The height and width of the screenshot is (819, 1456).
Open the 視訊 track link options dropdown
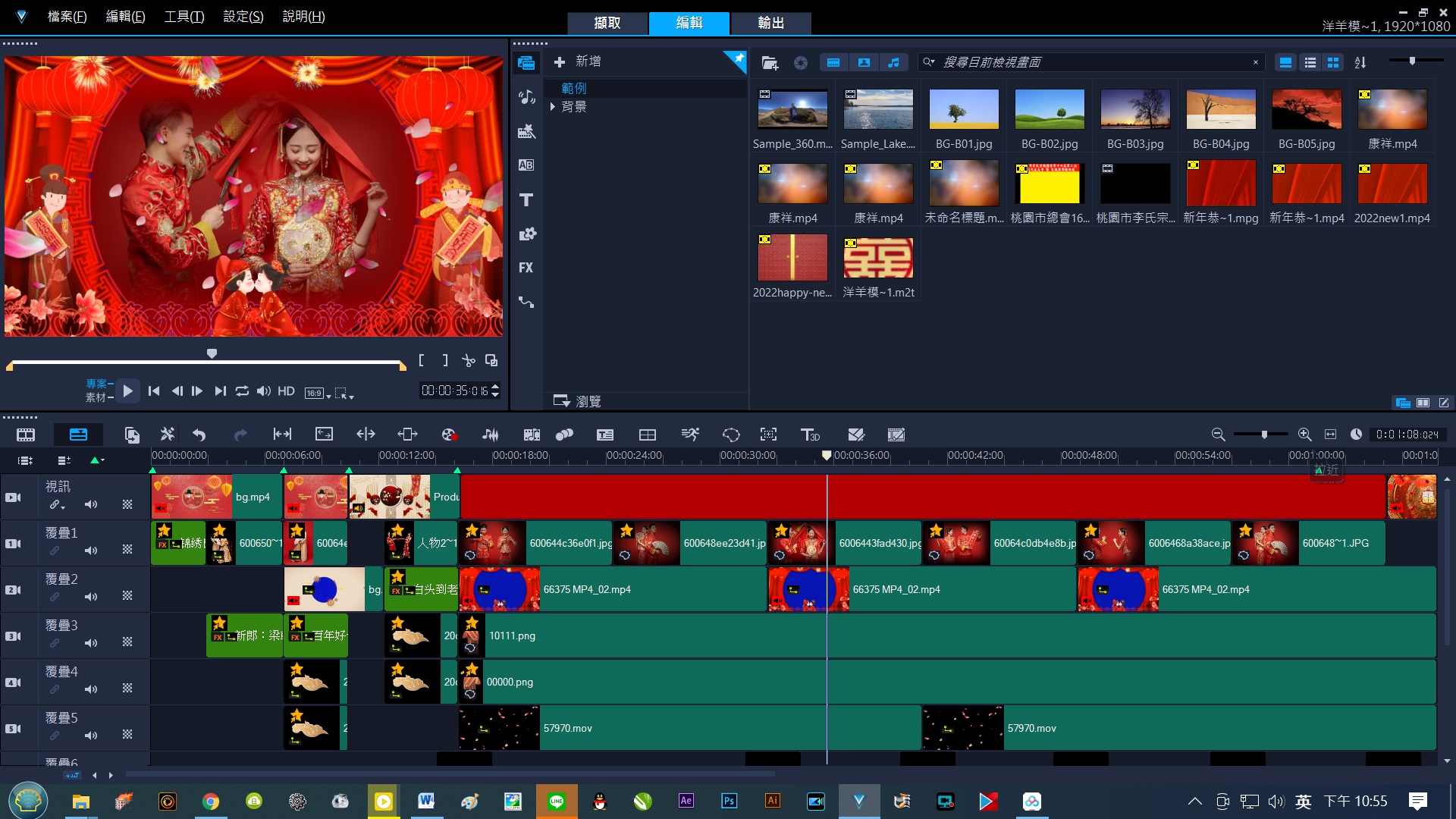pos(58,505)
